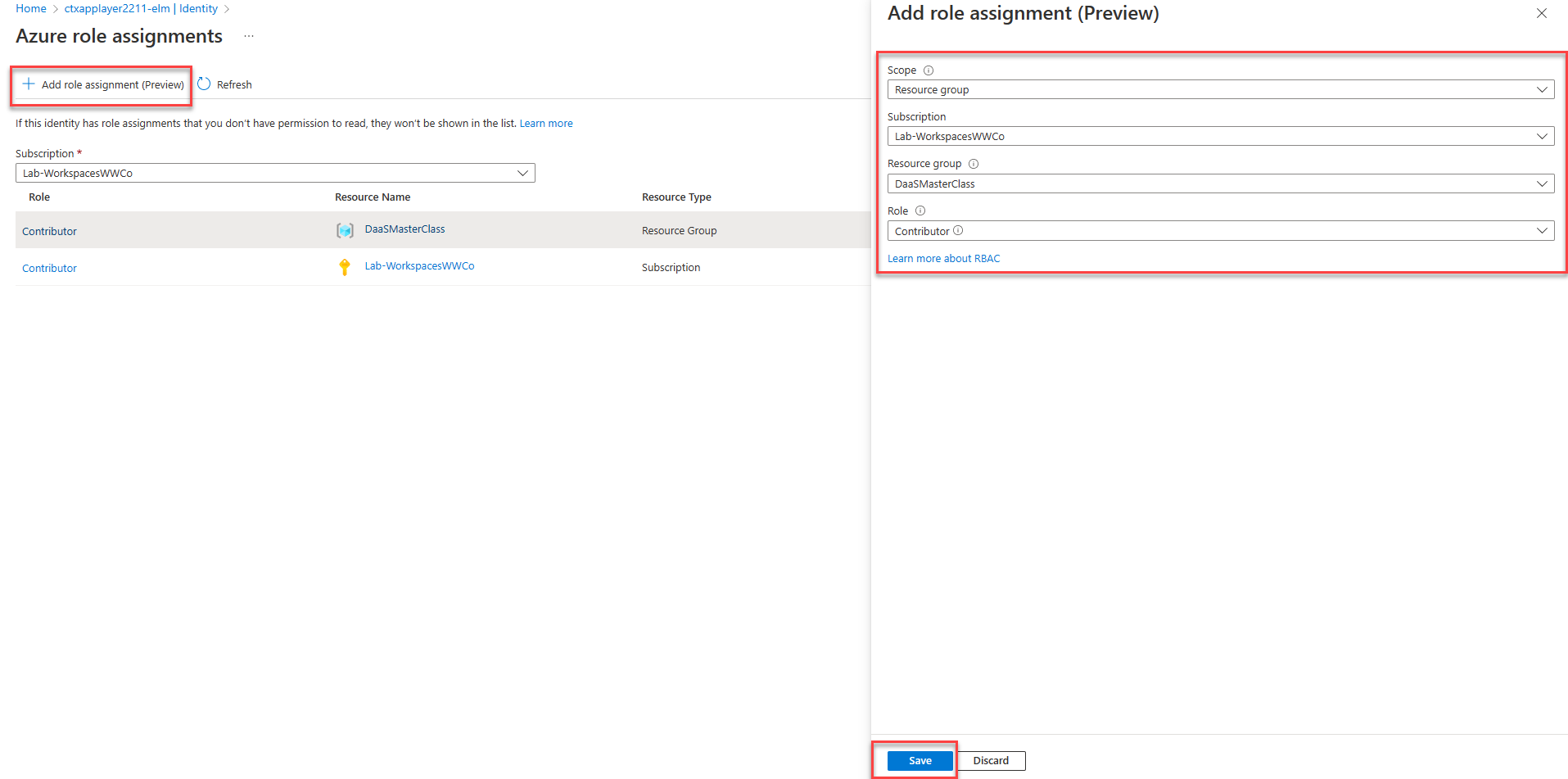
Task: Click the info icon next to Role label
Action: [x=920, y=211]
